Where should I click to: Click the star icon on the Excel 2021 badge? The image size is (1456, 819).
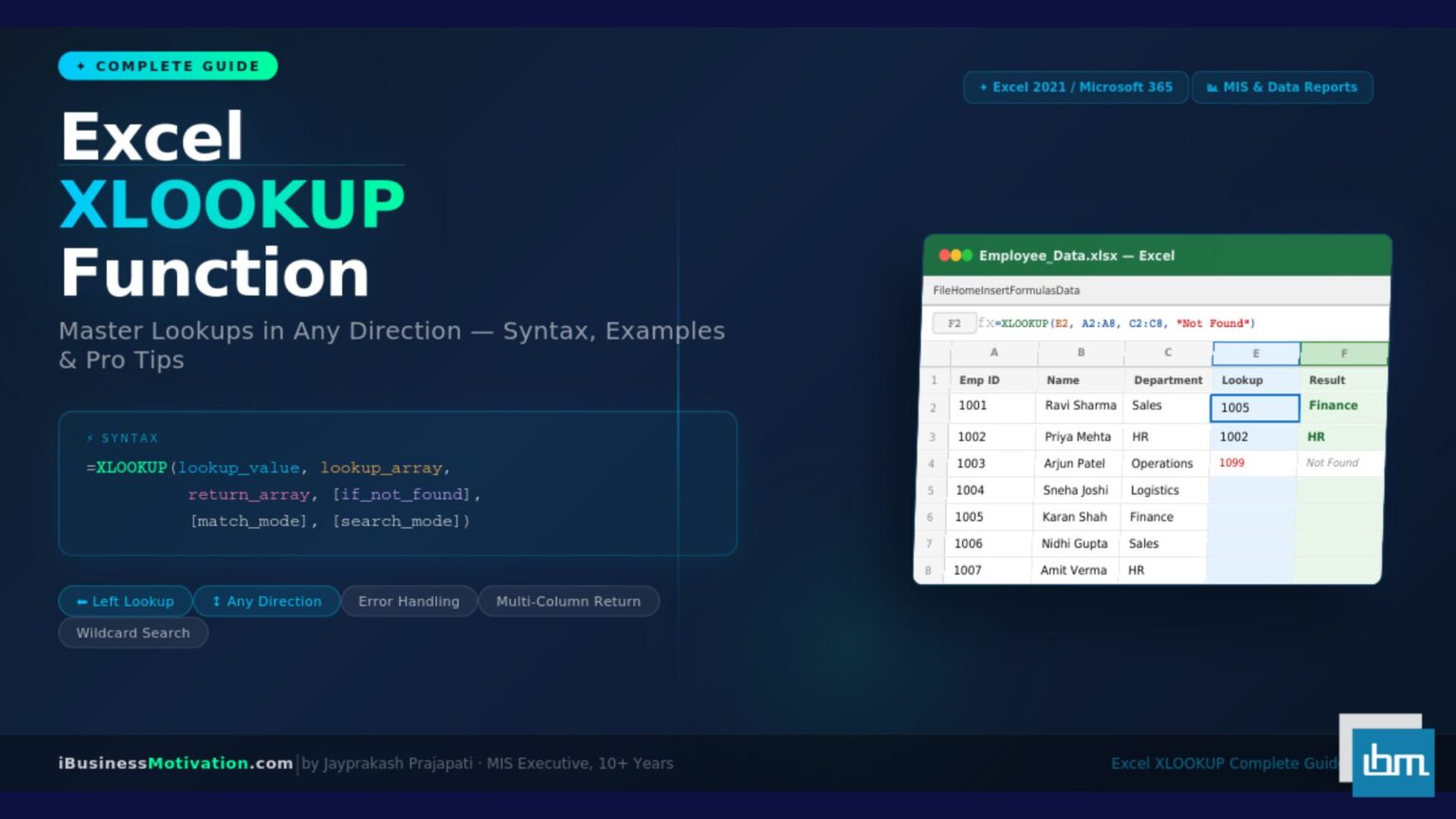click(983, 86)
